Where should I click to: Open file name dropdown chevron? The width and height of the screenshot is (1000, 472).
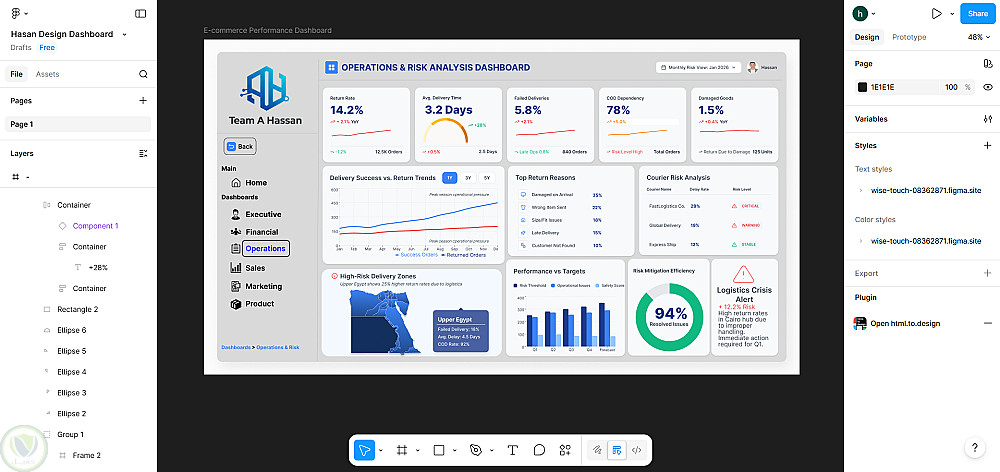pos(124,34)
